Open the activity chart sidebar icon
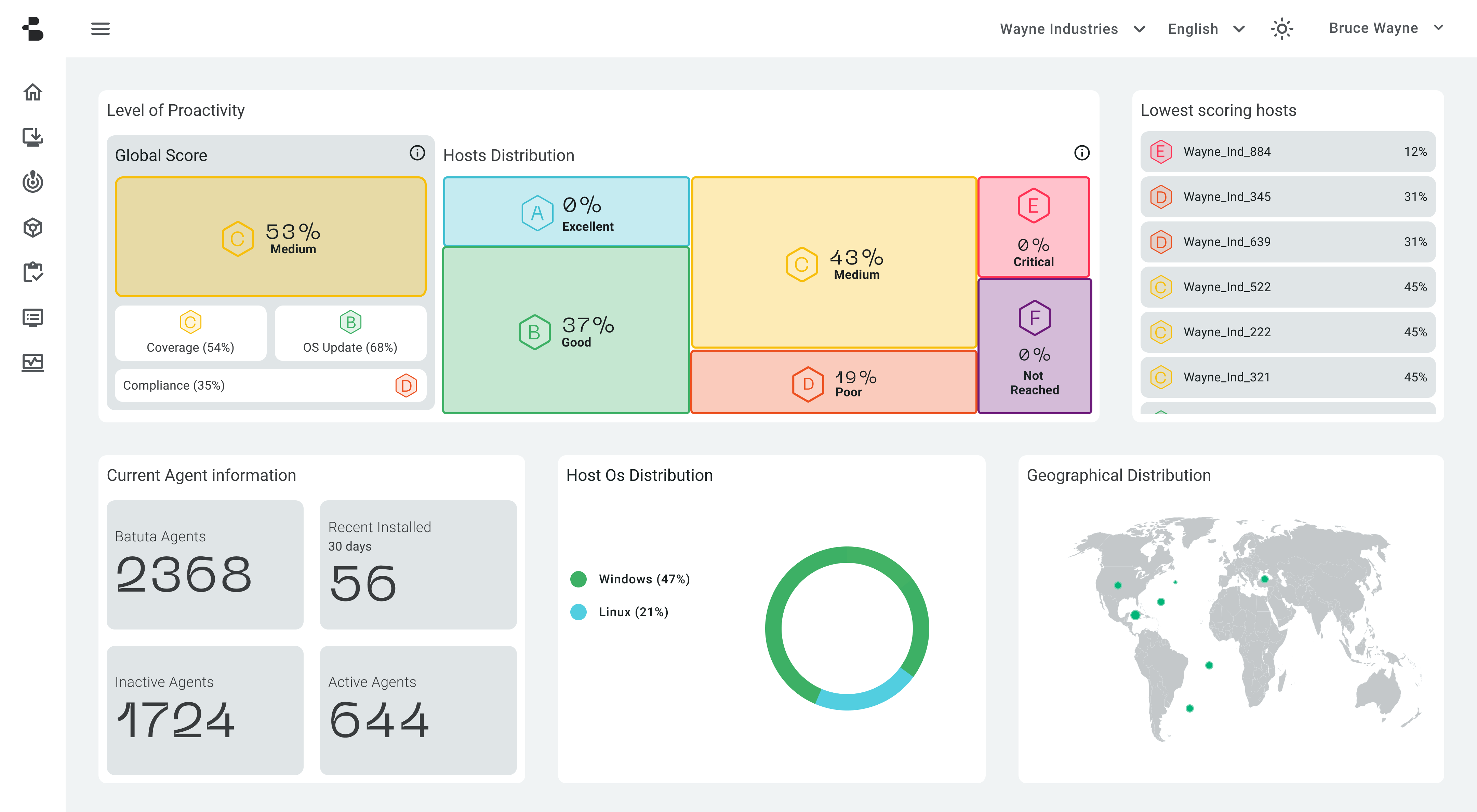This screenshot has height=812, width=1477. [x=33, y=362]
